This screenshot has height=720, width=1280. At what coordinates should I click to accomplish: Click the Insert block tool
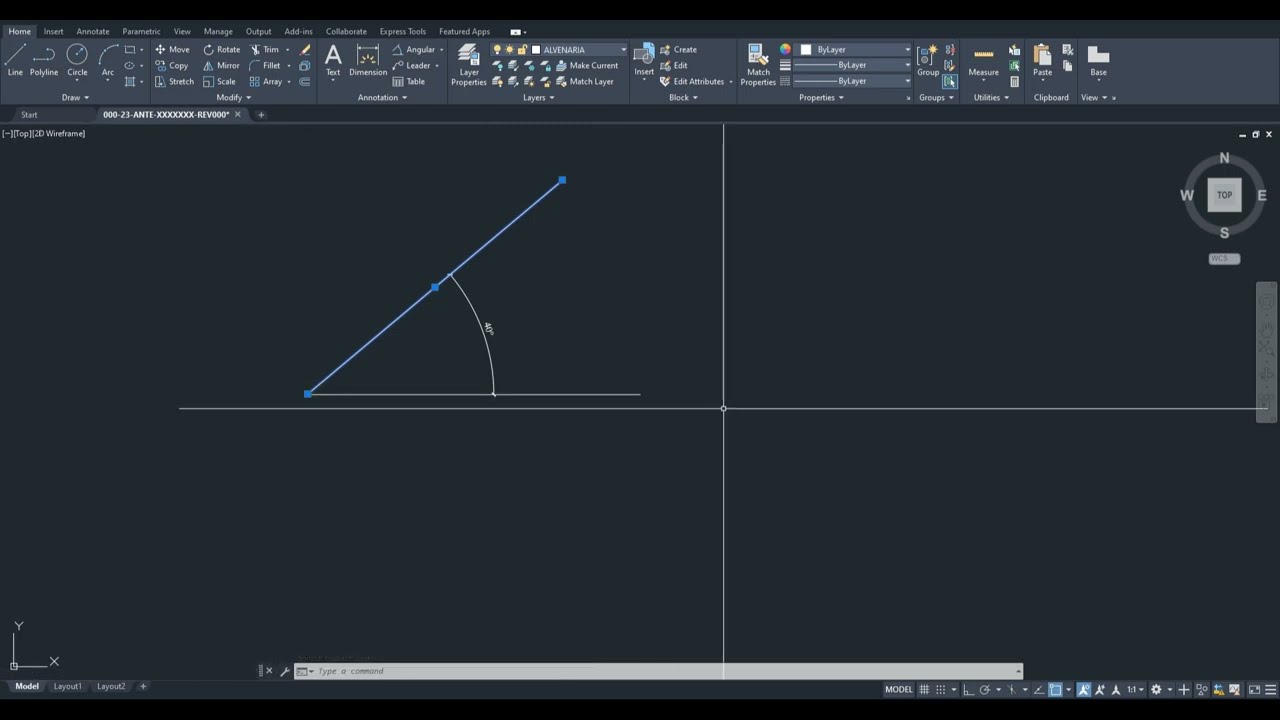[x=644, y=59]
